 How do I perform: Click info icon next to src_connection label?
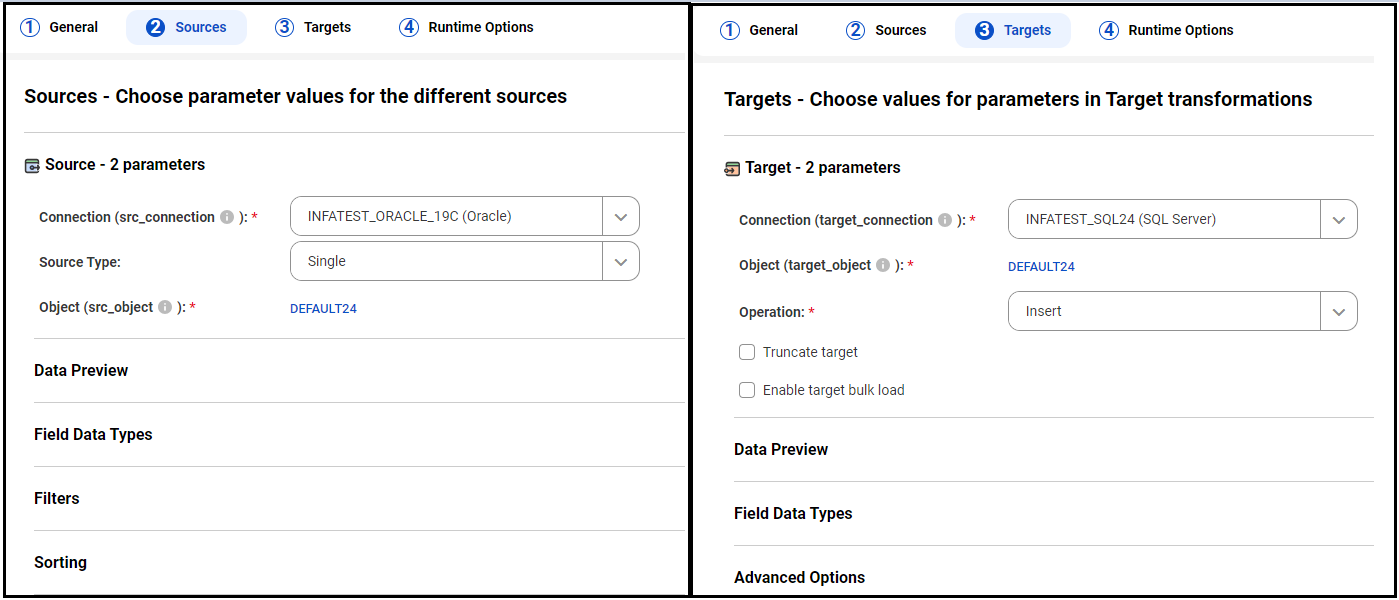pos(227,217)
